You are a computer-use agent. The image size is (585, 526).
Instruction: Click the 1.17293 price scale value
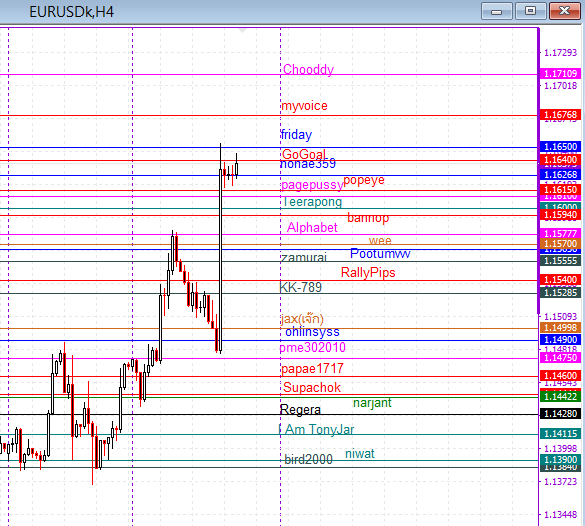[x=560, y=53]
